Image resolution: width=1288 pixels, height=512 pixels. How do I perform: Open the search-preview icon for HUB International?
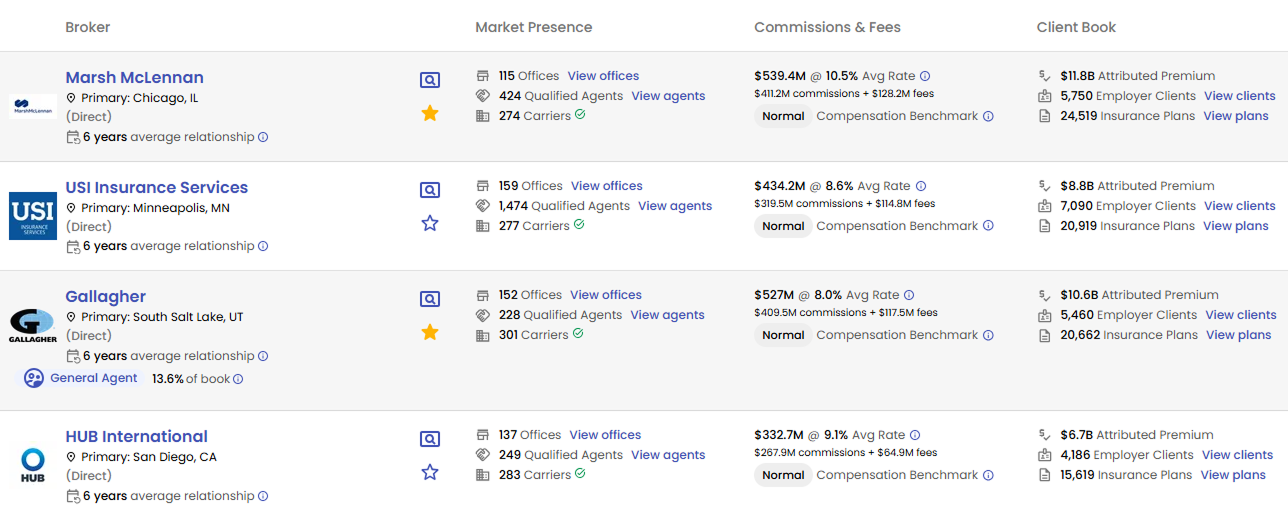(430, 439)
